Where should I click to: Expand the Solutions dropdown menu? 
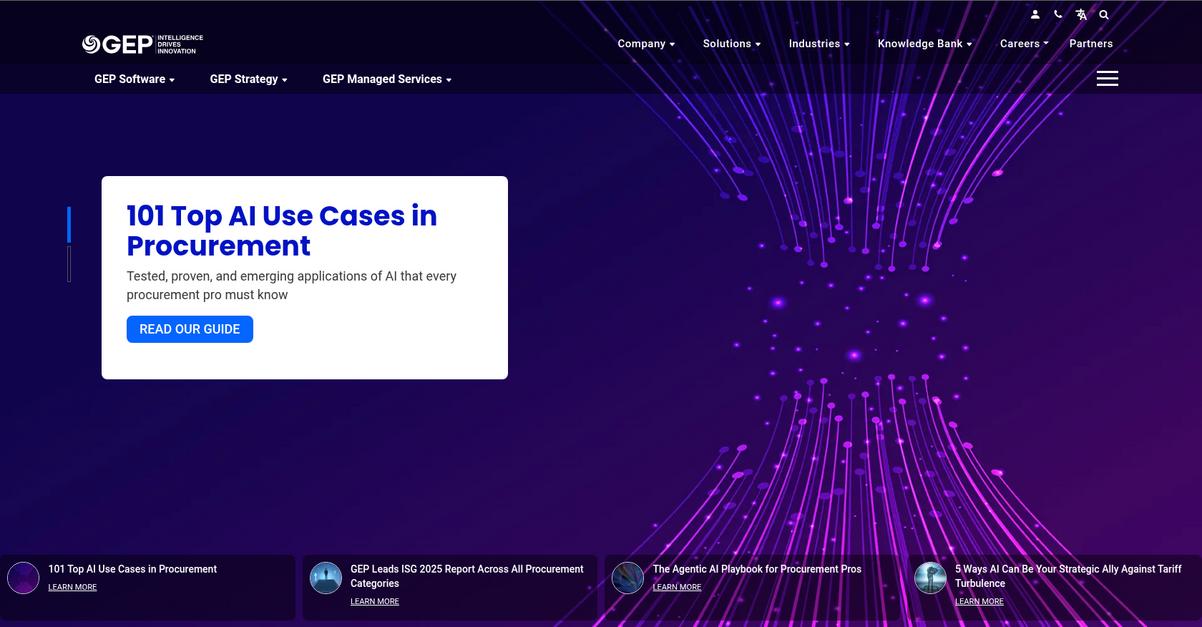[732, 44]
